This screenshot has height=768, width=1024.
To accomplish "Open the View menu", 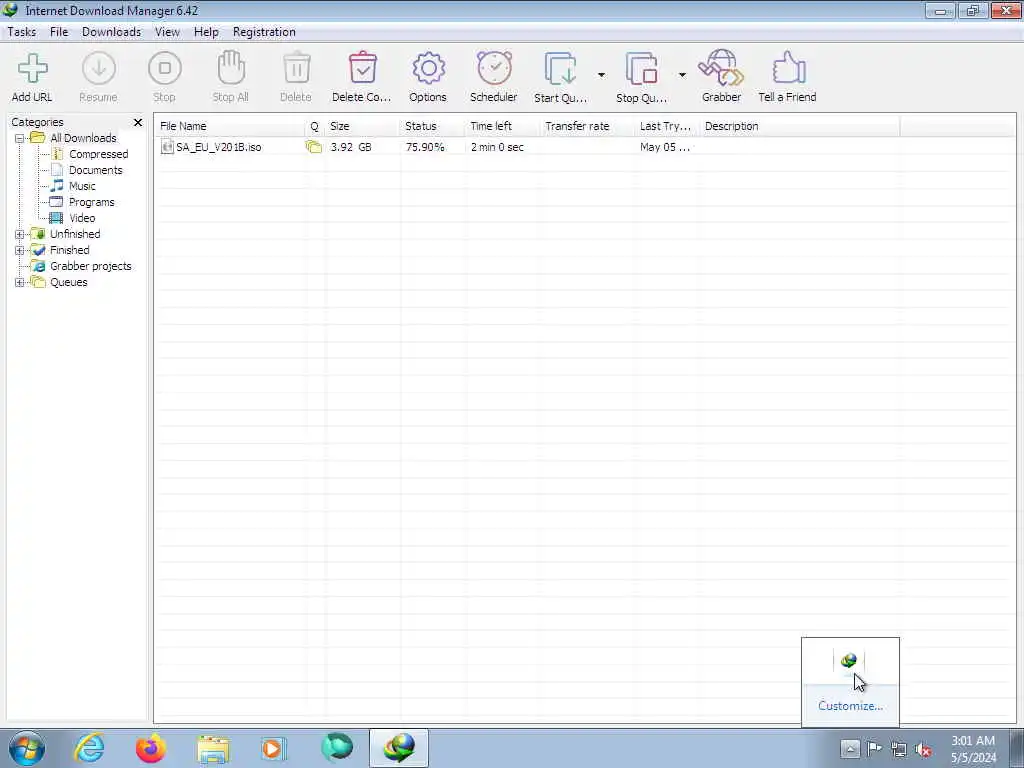I will [167, 32].
